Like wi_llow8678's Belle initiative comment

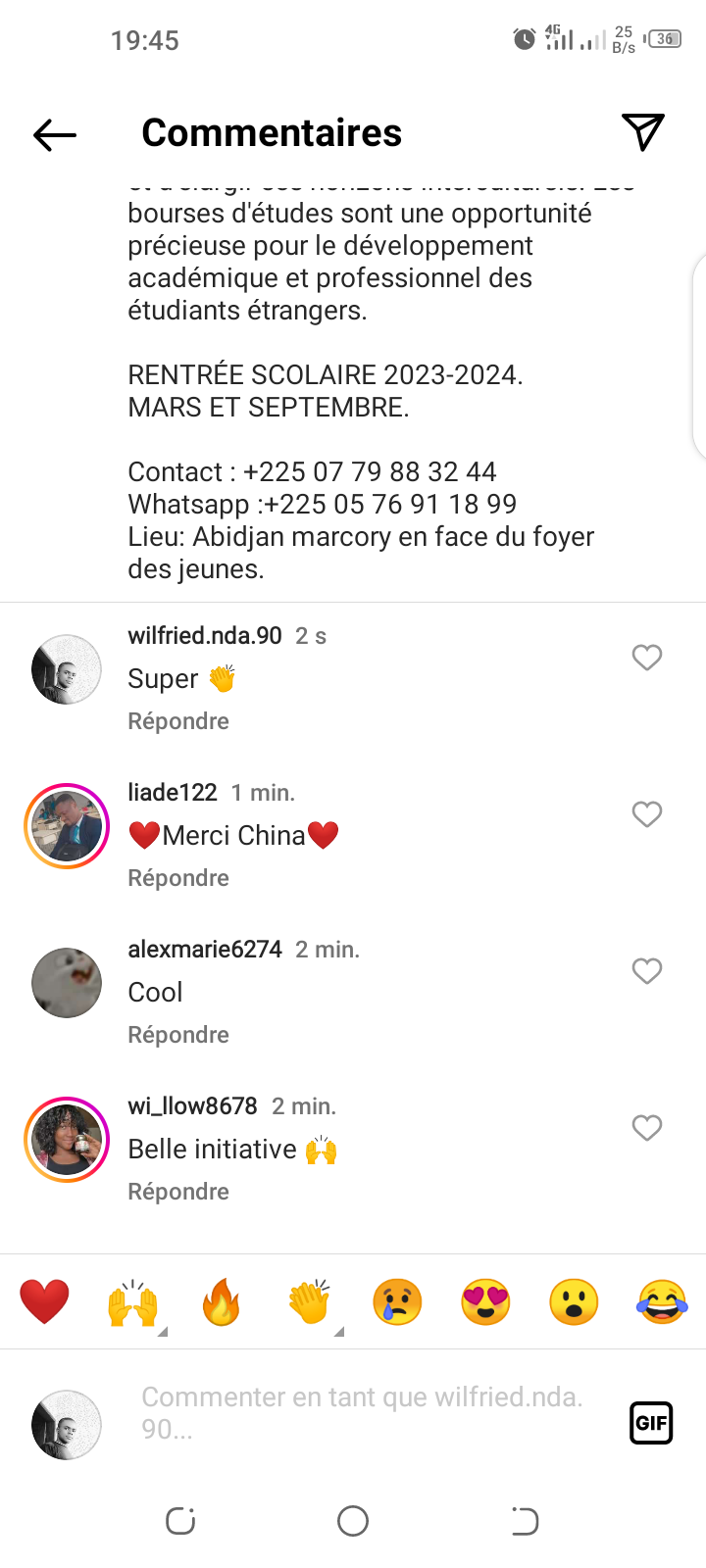pyautogui.click(x=647, y=1128)
